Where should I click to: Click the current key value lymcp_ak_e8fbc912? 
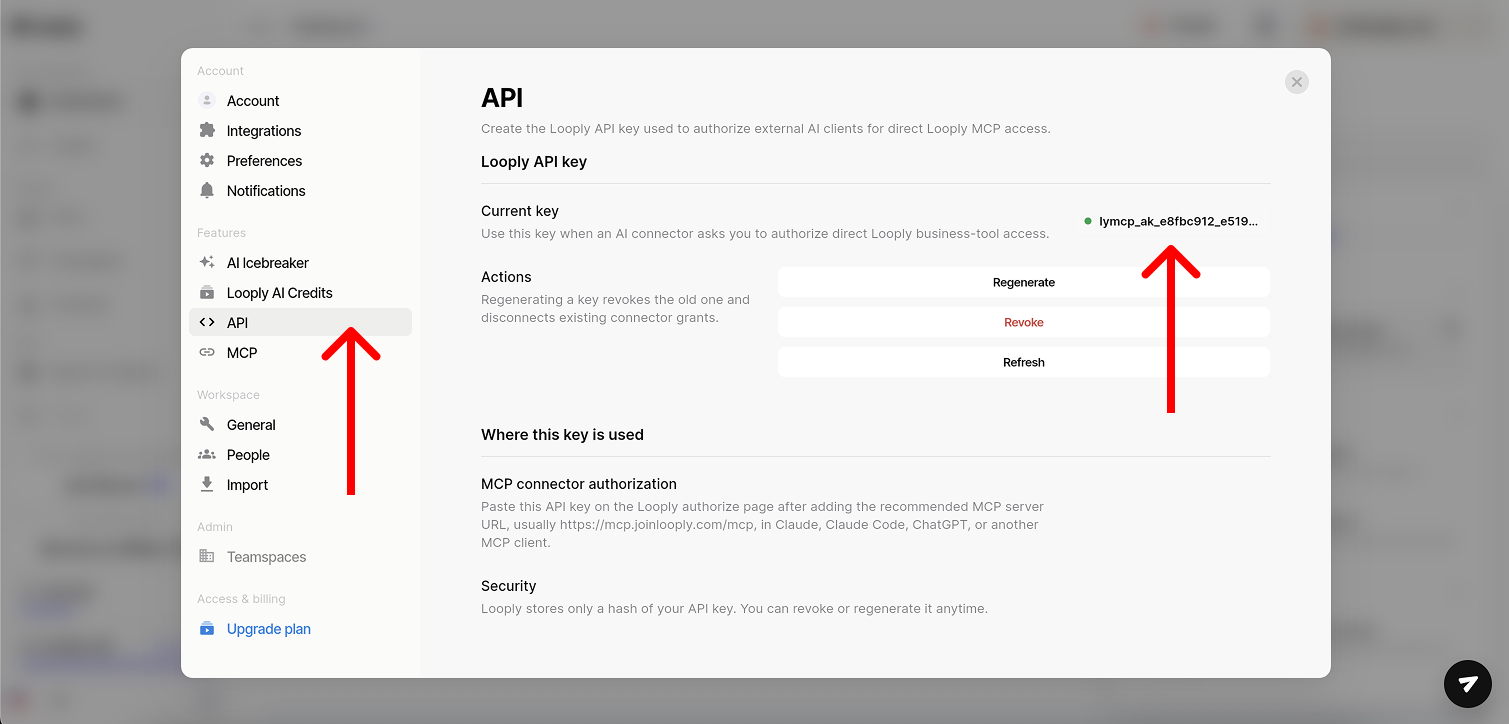click(x=1178, y=221)
